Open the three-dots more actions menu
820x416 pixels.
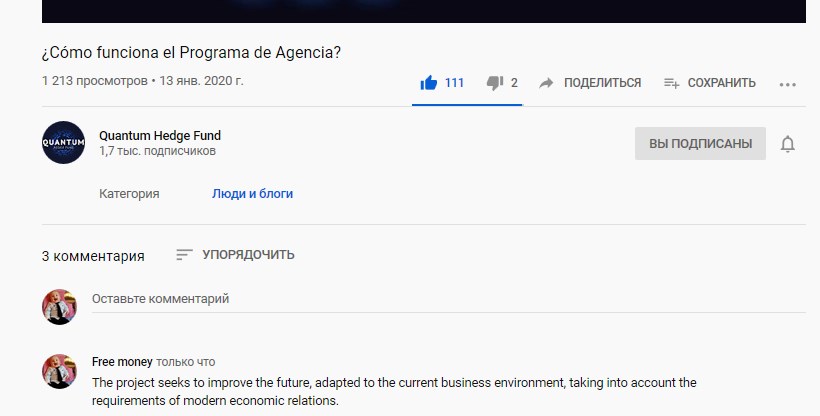[x=788, y=84]
